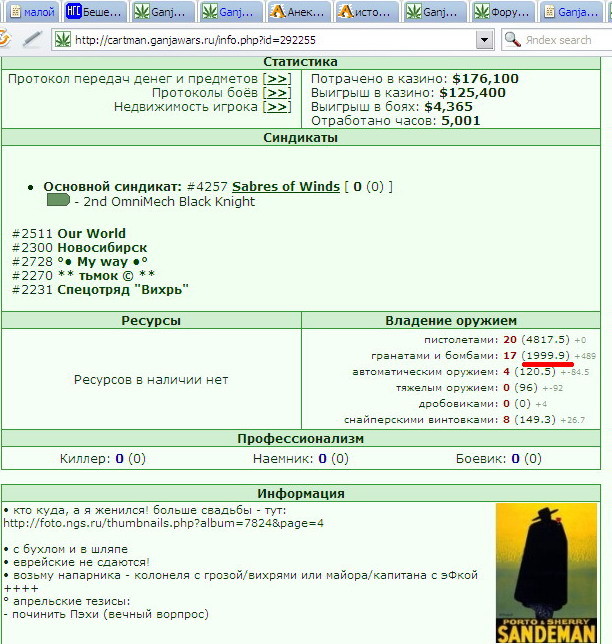Click the Наемник profession label
This screenshot has height=644, width=612.
pyautogui.click(x=283, y=458)
